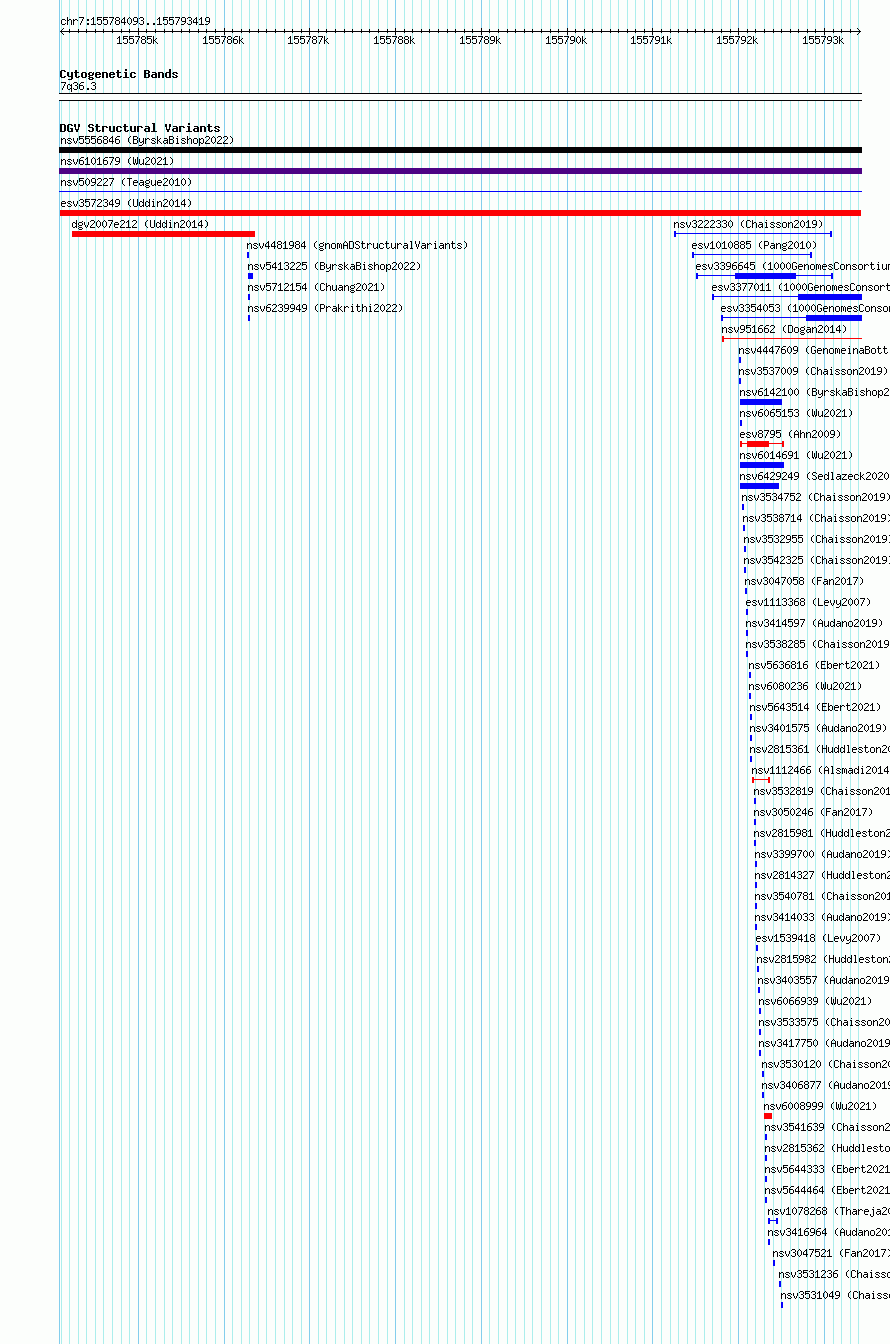Viewport: 890px width, 1344px height.
Task: Click nsv3534752 (Chaisson2019) label
Action: [x=816, y=497]
